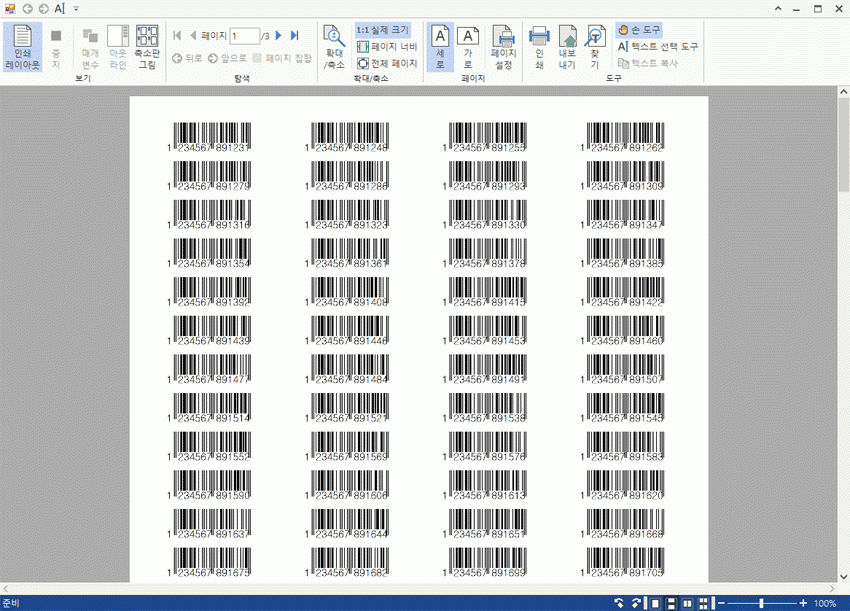Click the barcode labeled 891309

click(x=622, y=176)
